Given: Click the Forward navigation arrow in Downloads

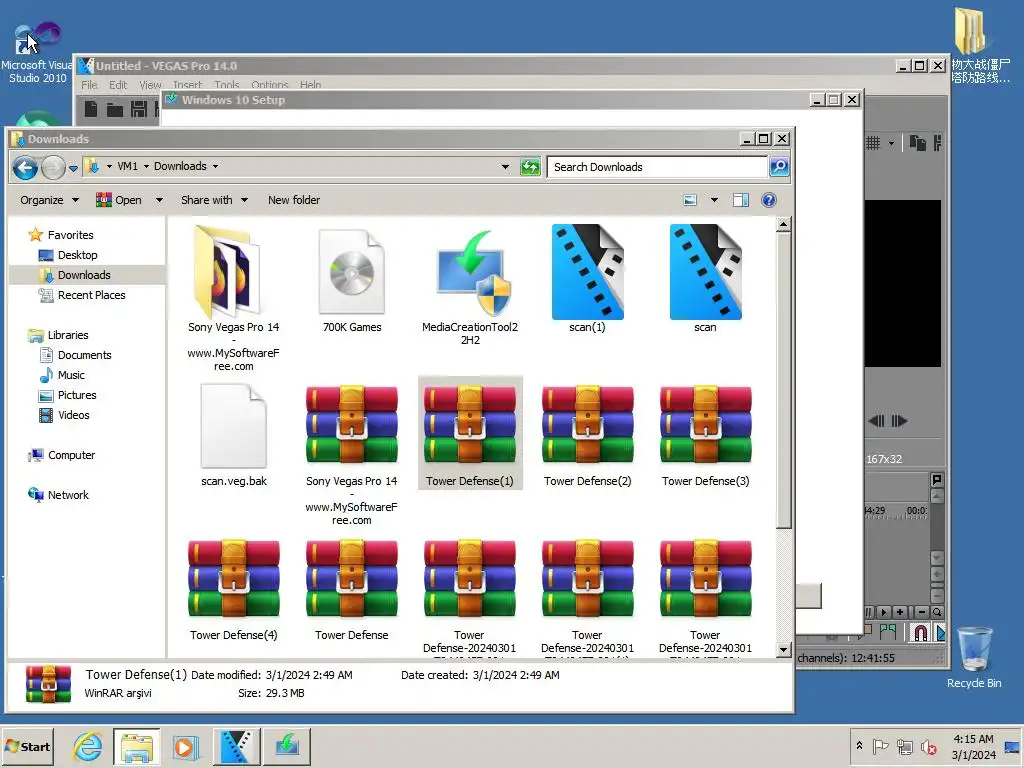Looking at the screenshot, I should click(53, 168).
